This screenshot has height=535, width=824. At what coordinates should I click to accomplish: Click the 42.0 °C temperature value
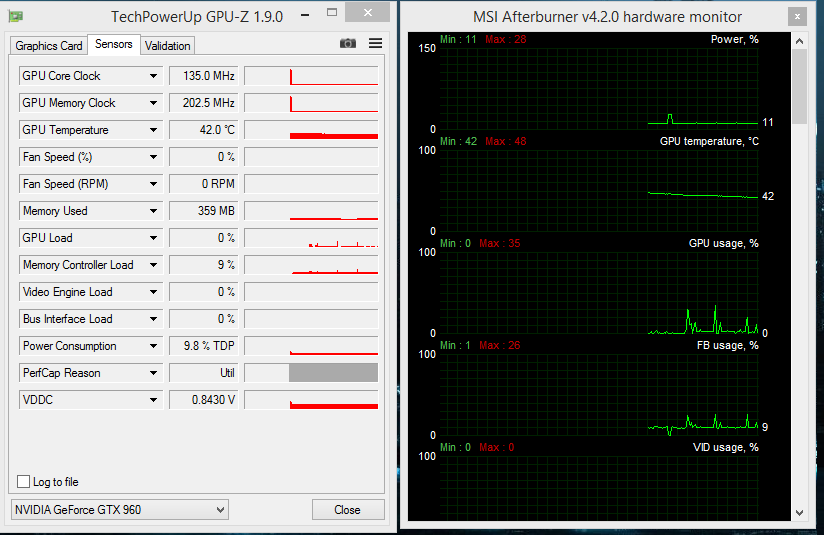point(203,130)
